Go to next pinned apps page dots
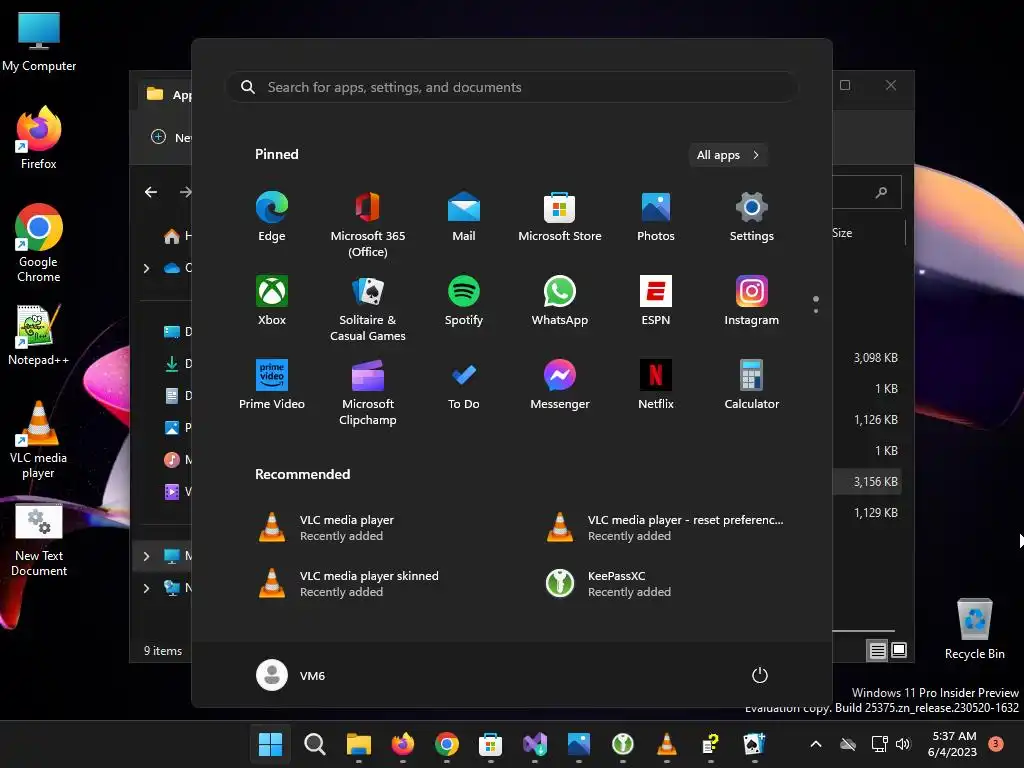 coord(816,305)
